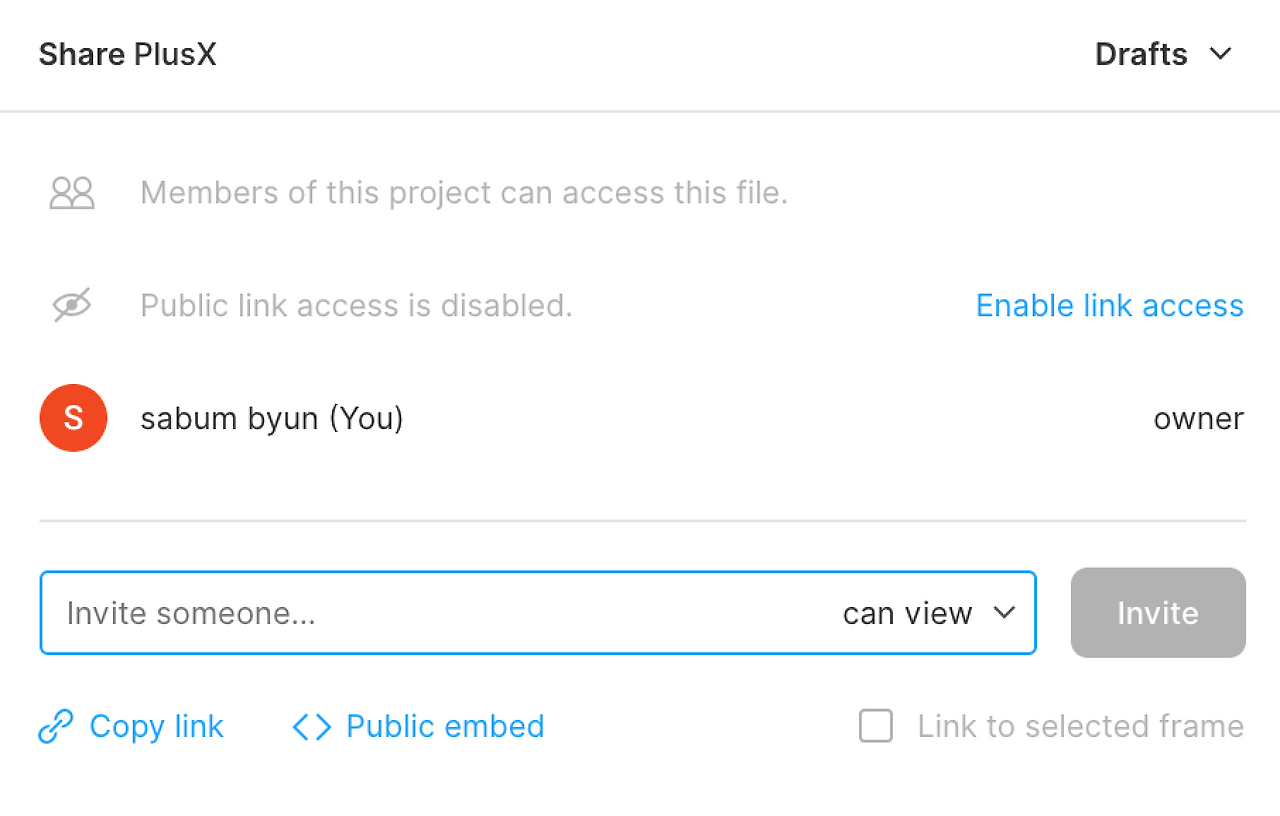1280x816 pixels.
Task: Click the owner role label
Action: 1198,418
